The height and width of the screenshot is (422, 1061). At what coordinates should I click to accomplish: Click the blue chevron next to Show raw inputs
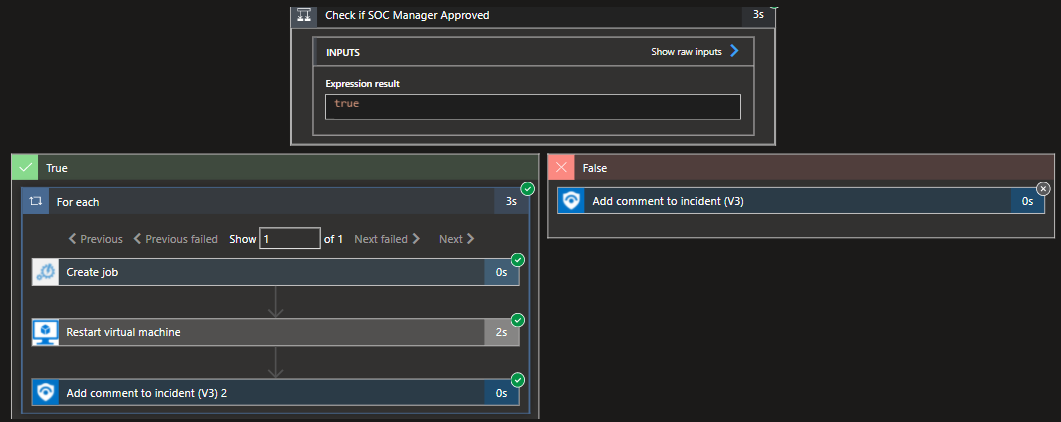coord(734,51)
